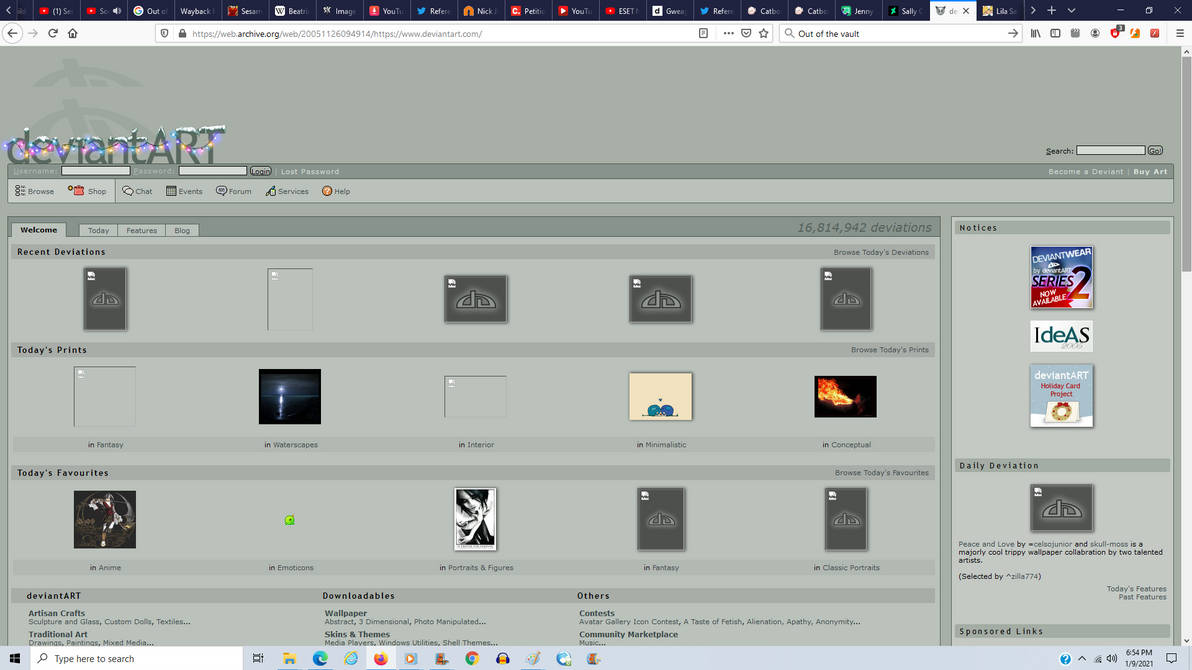Click the Events calendar icon
1192x670 pixels.
(171, 191)
